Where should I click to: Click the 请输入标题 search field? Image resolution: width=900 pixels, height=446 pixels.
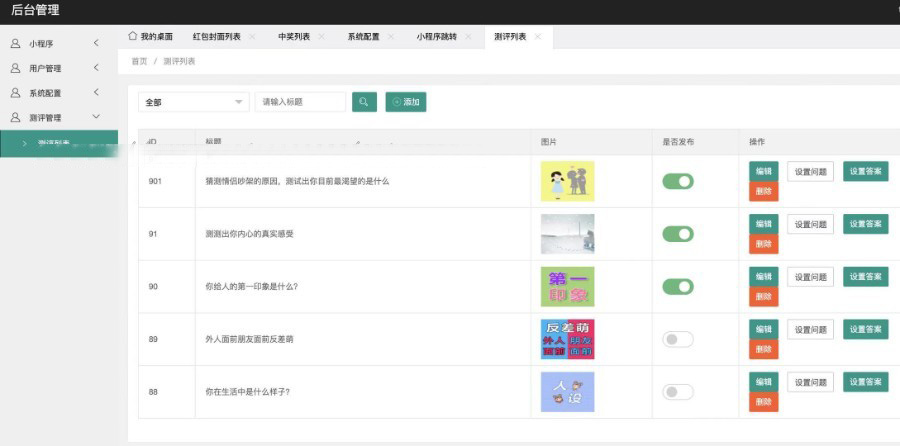click(300, 102)
